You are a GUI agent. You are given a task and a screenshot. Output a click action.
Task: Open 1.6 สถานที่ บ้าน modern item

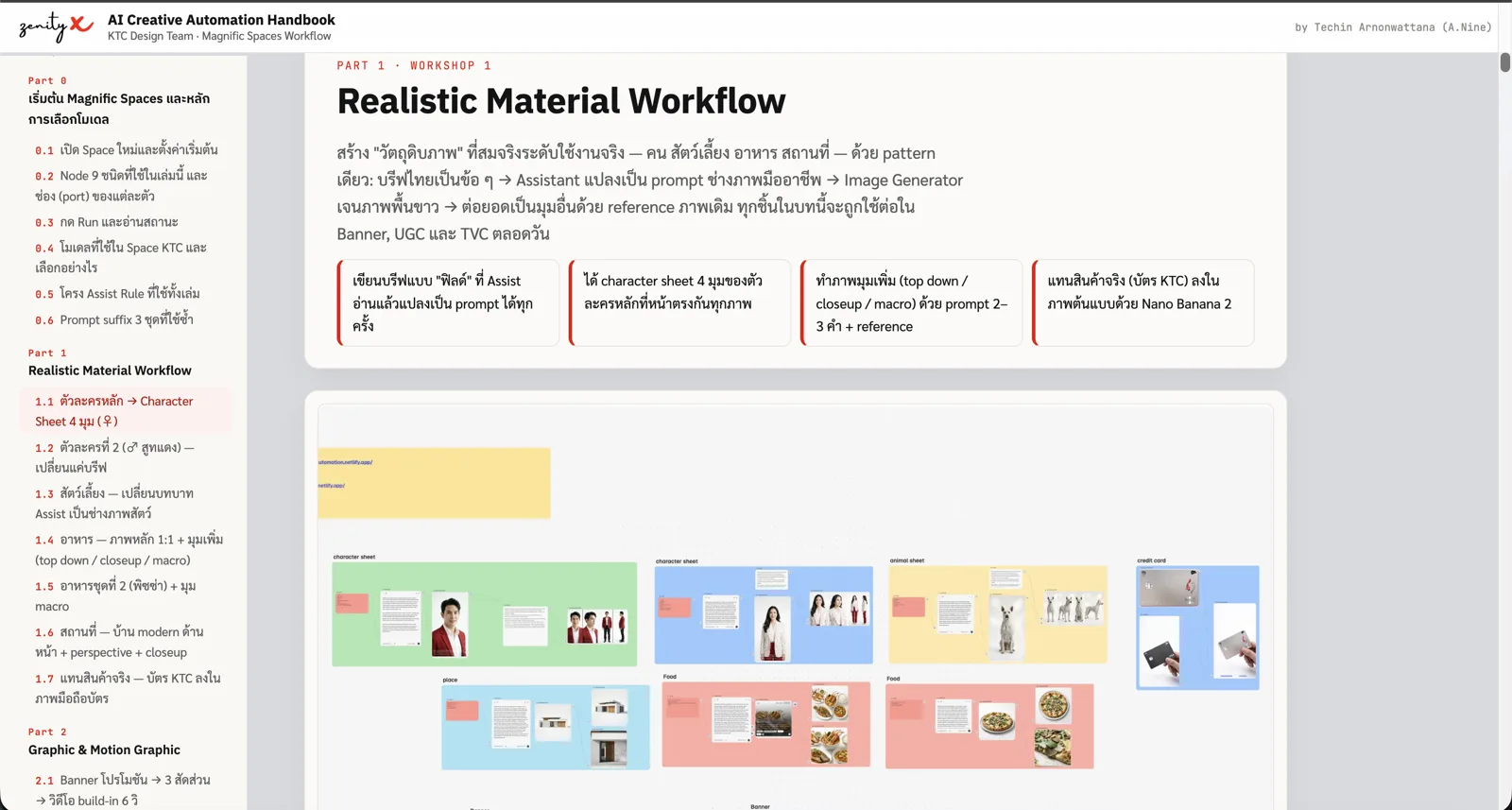tap(119, 642)
